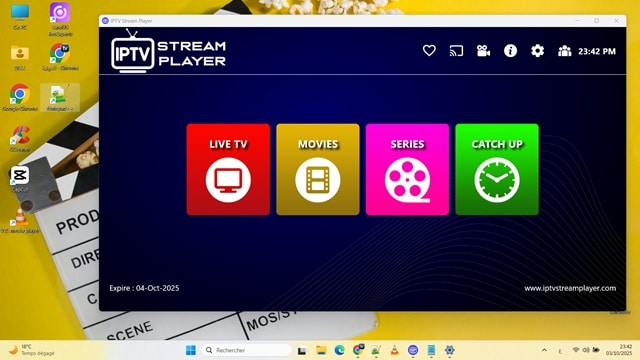Open the Chrome icon on the taskbar
This screenshot has width=640, height=360.
click(x=358, y=350)
